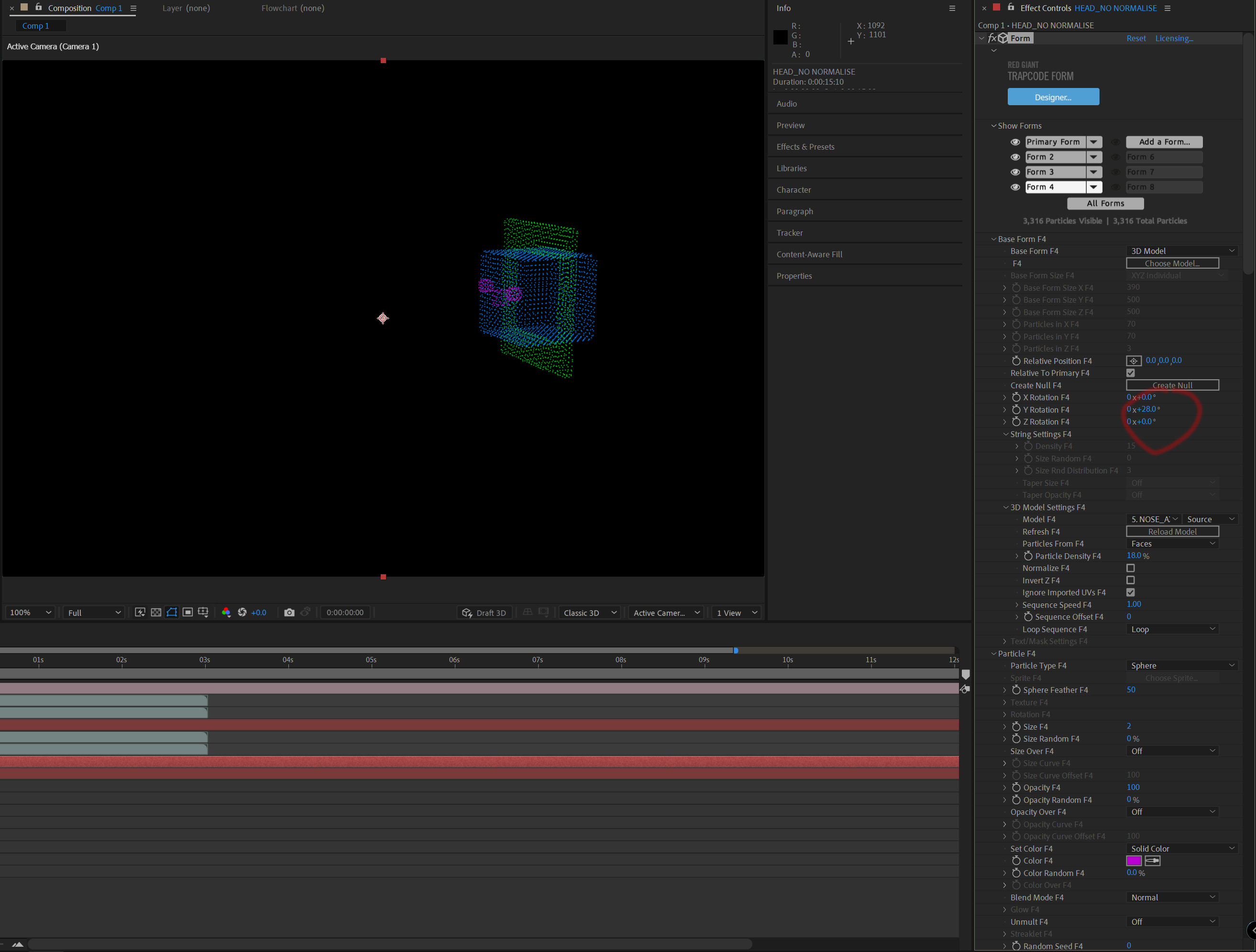Screen dimensions: 1256x952
Task: Show channel and color management settings
Action: coord(226,612)
